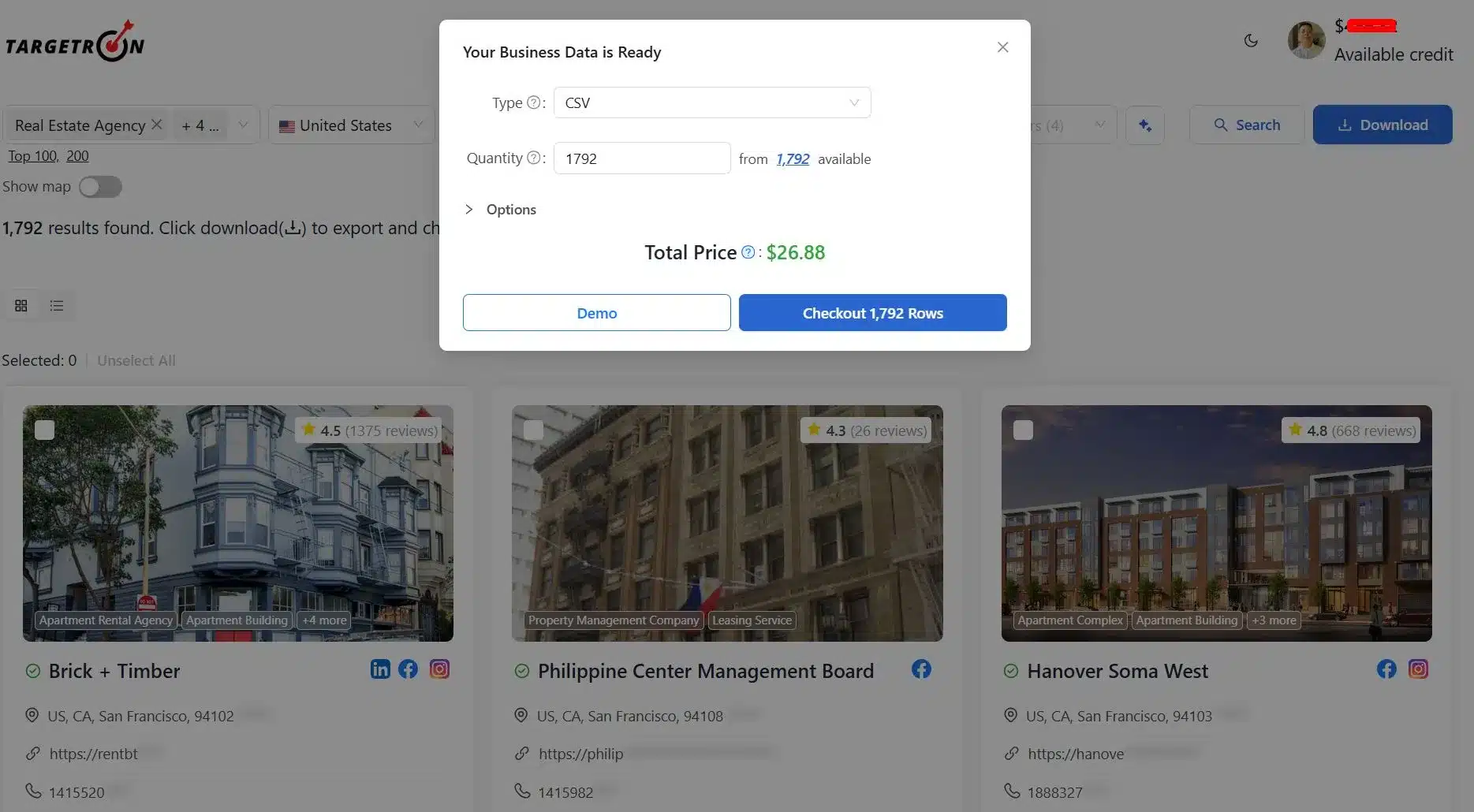Click Checkout 1,792 Rows button
The image size is (1474, 812).
(872, 313)
